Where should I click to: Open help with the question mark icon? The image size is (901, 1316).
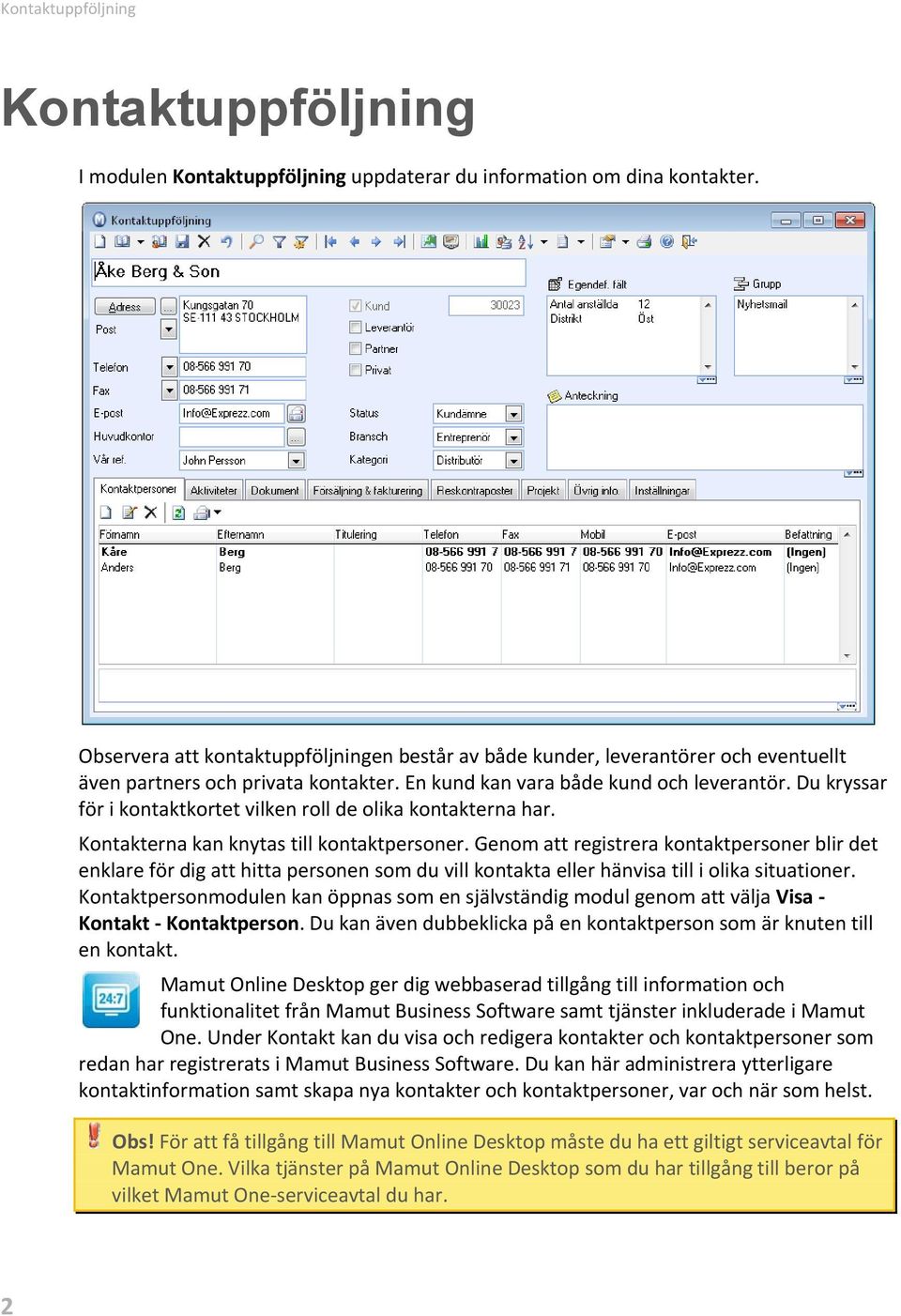click(666, 242)
